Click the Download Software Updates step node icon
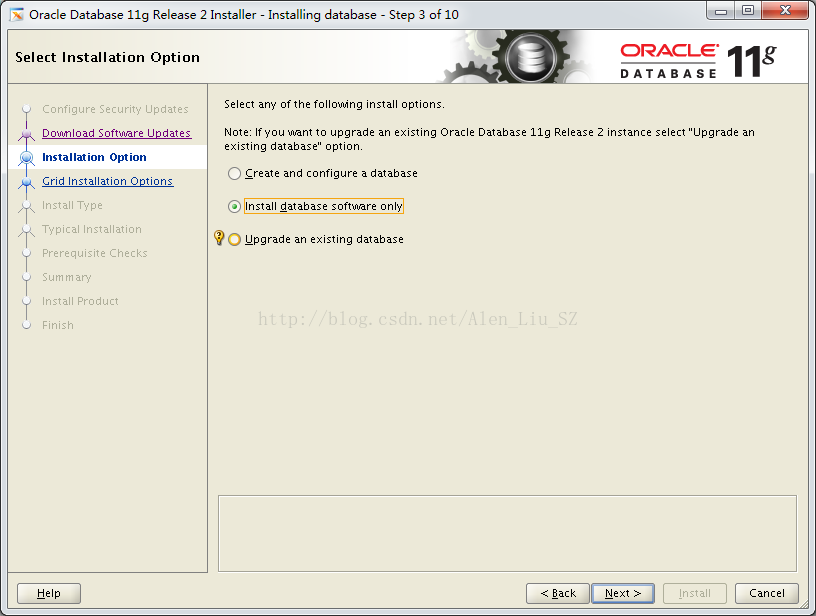816x616 pixels. pyautogui.click(x=27, y=134)
